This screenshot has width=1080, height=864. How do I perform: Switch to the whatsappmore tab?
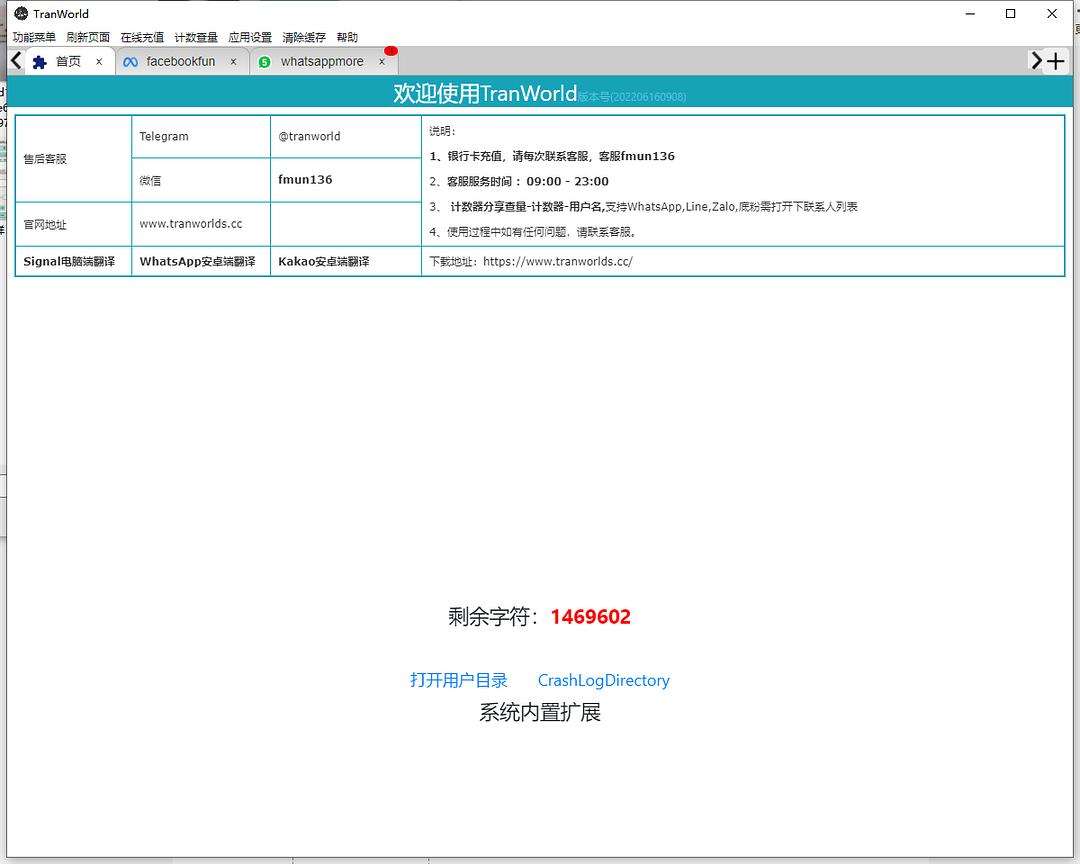pos(322,62)
